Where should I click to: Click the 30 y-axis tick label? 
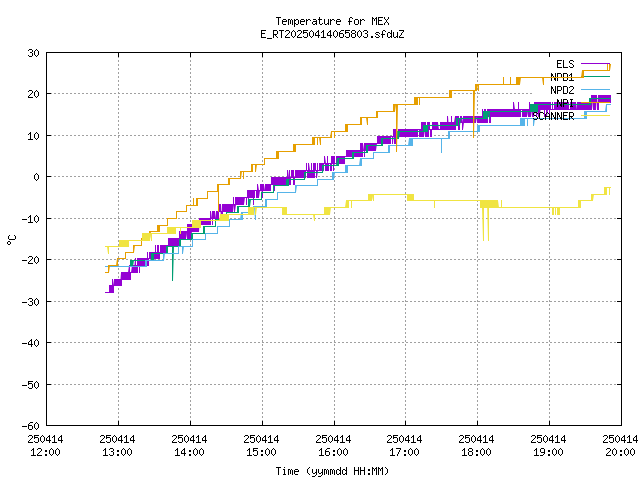coord(33,52)
